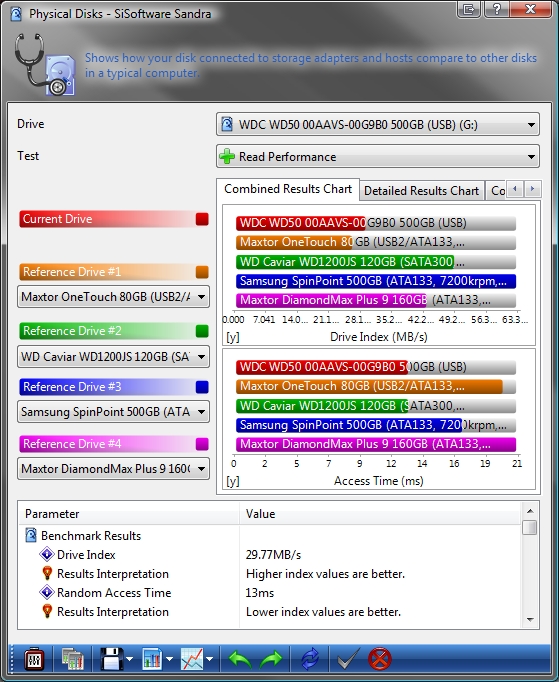Click the Parameter column header
Screen dimensions: 559x682
130,514
